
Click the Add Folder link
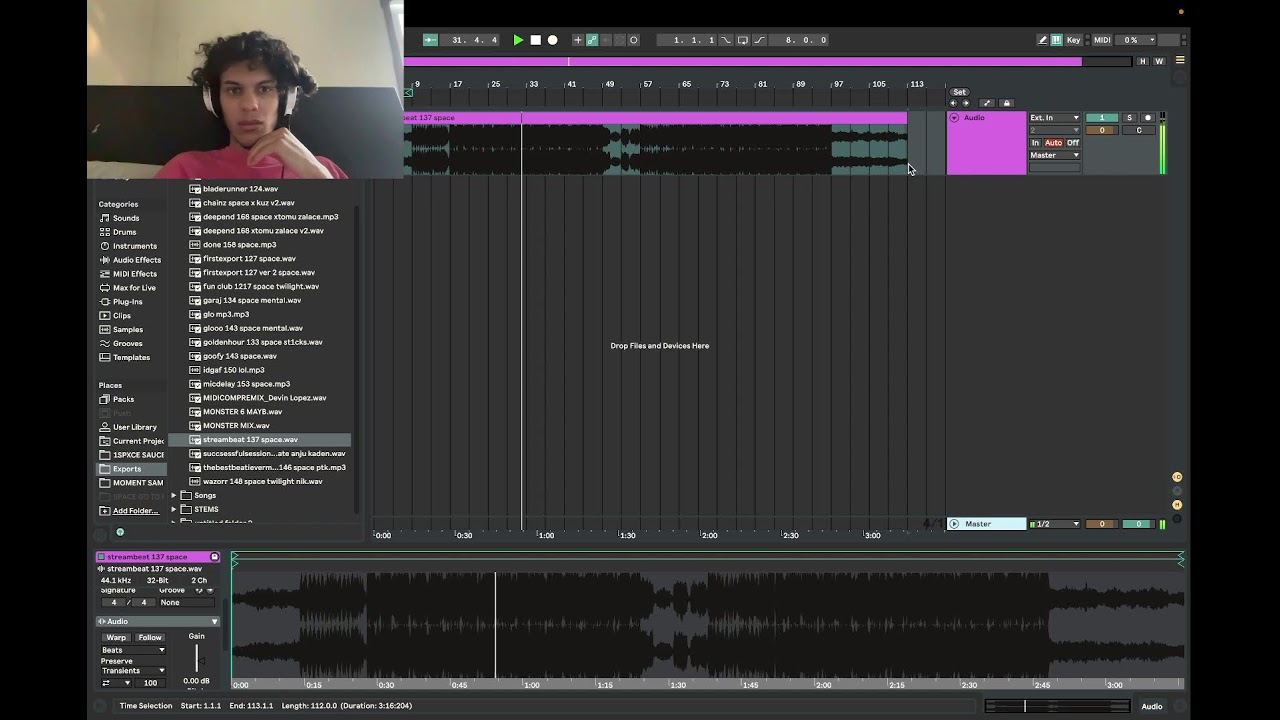[x=135, y=511]
